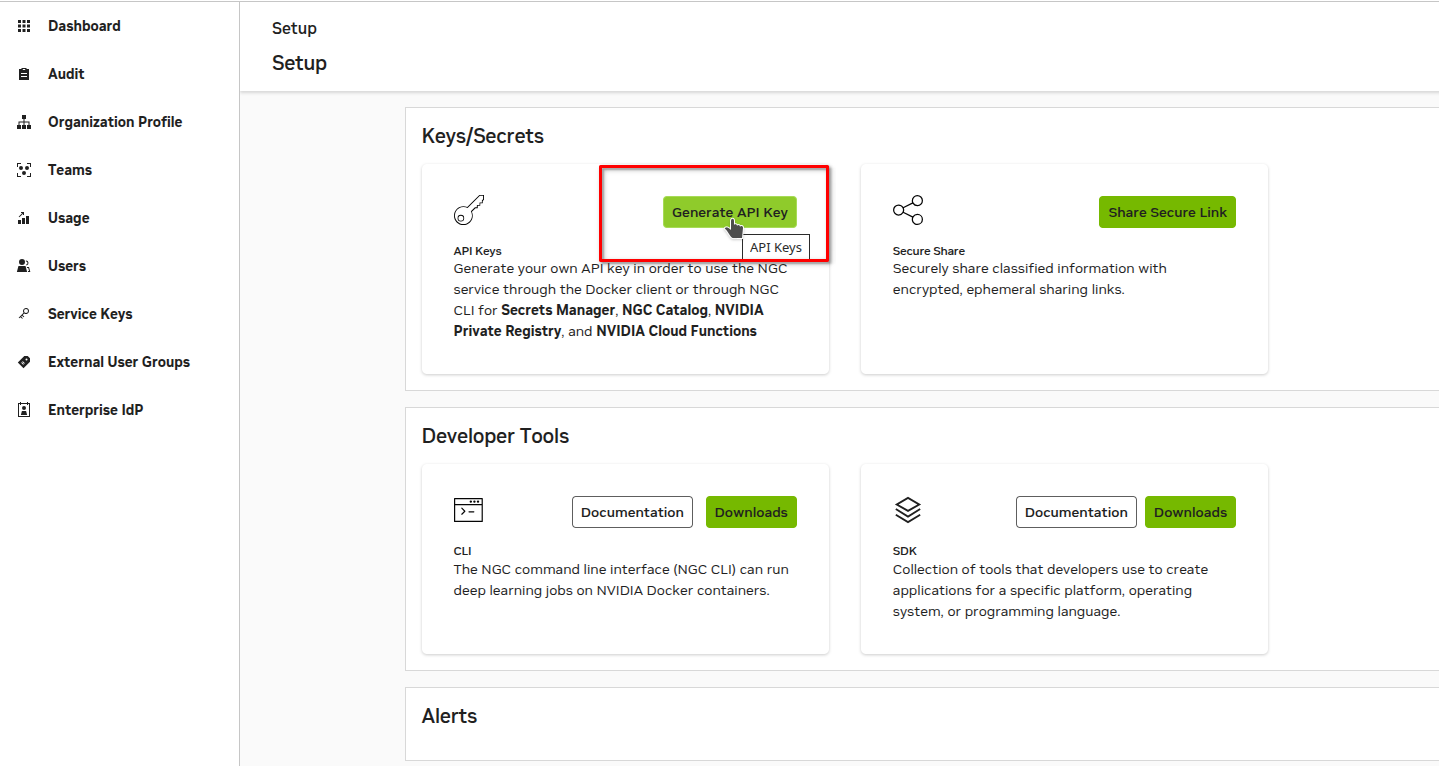Image resolution: width=1439 pixels, height=766 pixels.
Task: Click the Usage chart icon
Action: 25,218
